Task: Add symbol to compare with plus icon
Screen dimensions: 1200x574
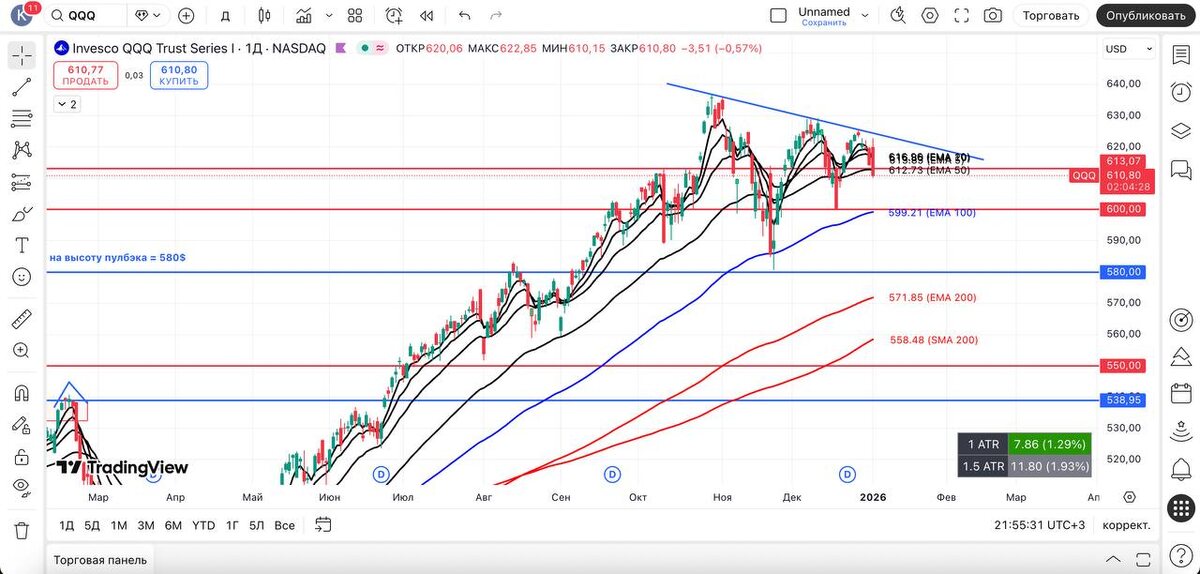Action: (x=186, y=15)
